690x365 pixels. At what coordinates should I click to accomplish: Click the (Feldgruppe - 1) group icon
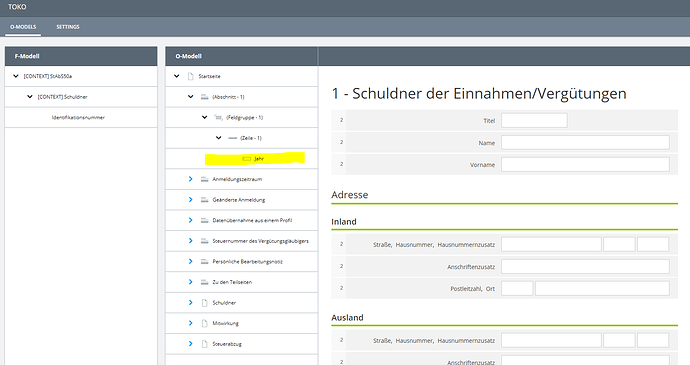(x=219, y=118)
